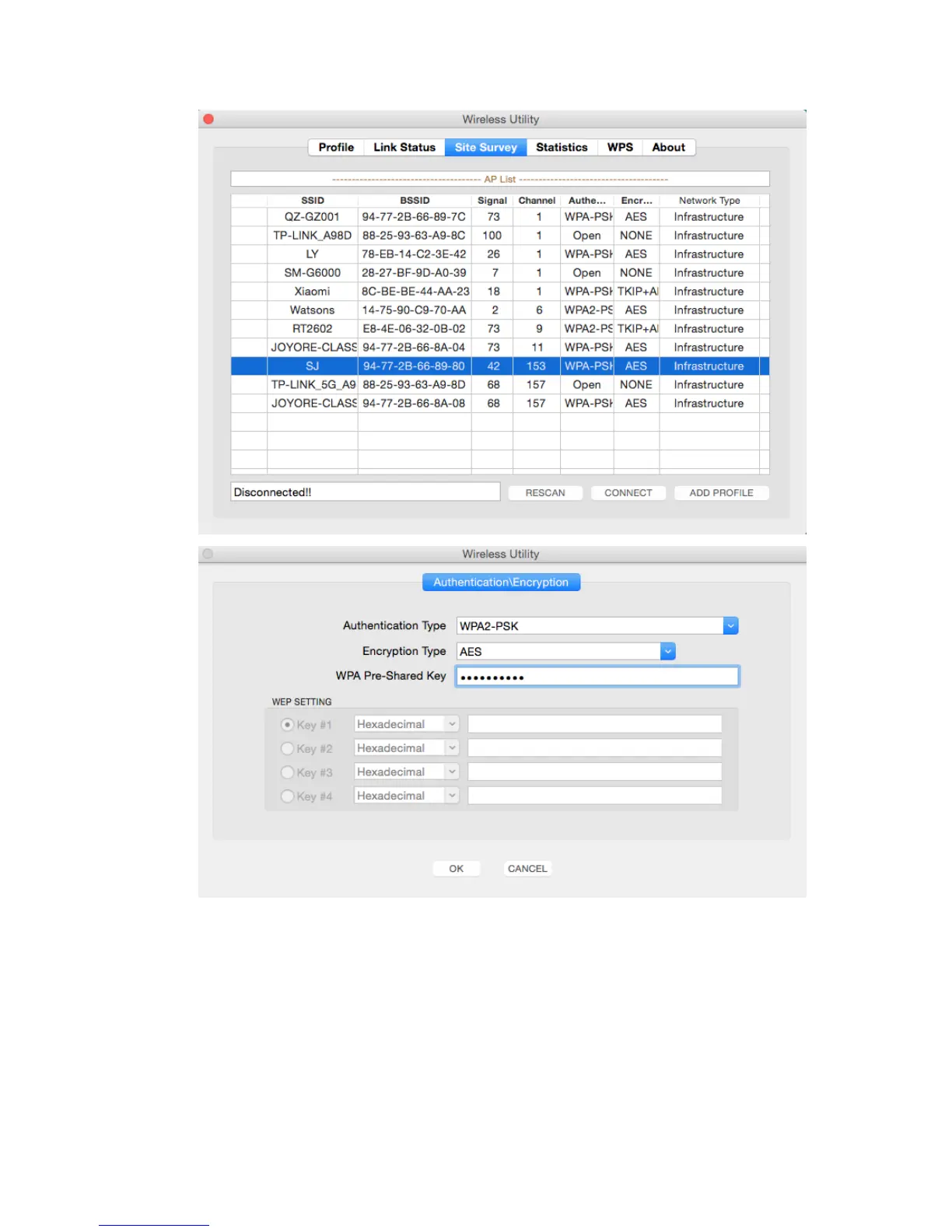Sort AP list by Channel column header
Image resolution: width=952 pixels, height=1232 pixels.
tap(537, 201)
